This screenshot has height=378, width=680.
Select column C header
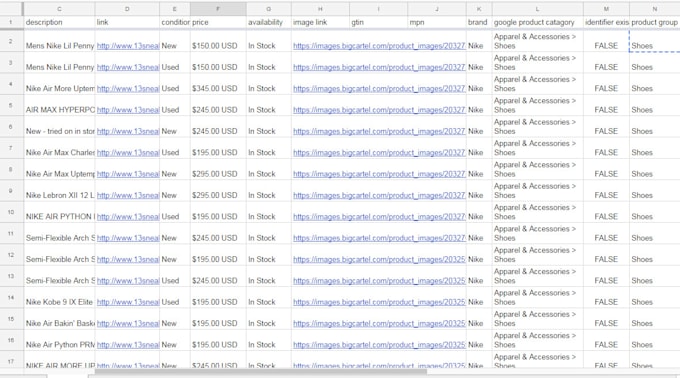(59, 9)
